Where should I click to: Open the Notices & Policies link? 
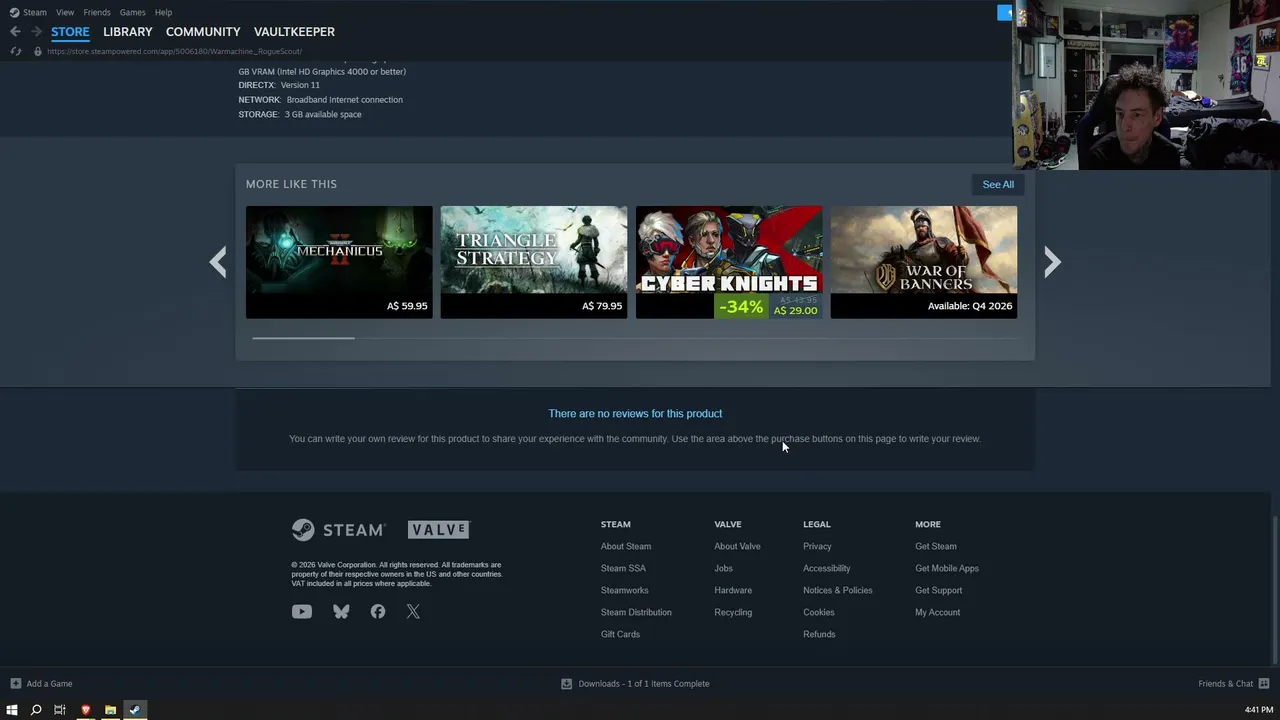coord(838,590)
